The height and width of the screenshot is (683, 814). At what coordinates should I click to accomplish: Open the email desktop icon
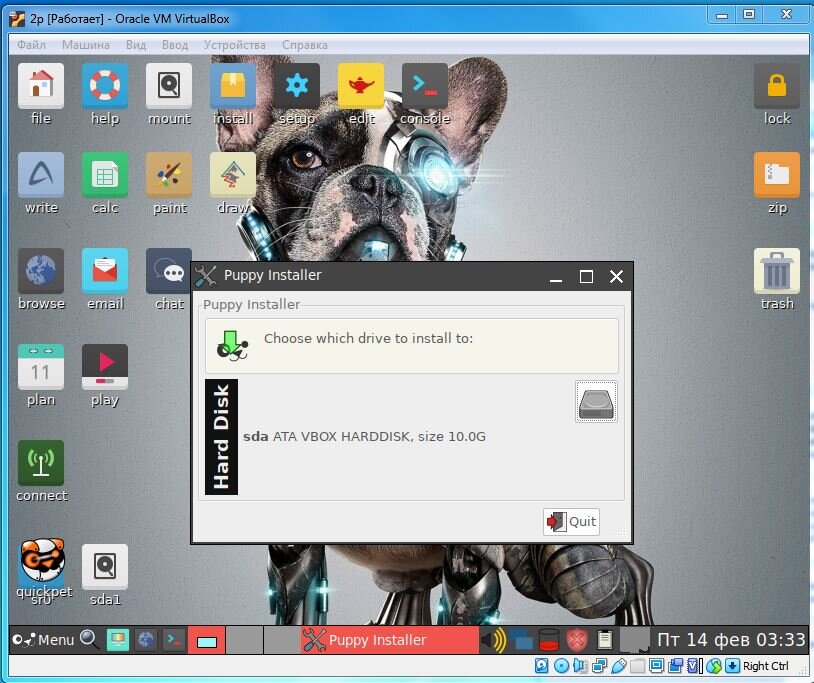[105, 271]
